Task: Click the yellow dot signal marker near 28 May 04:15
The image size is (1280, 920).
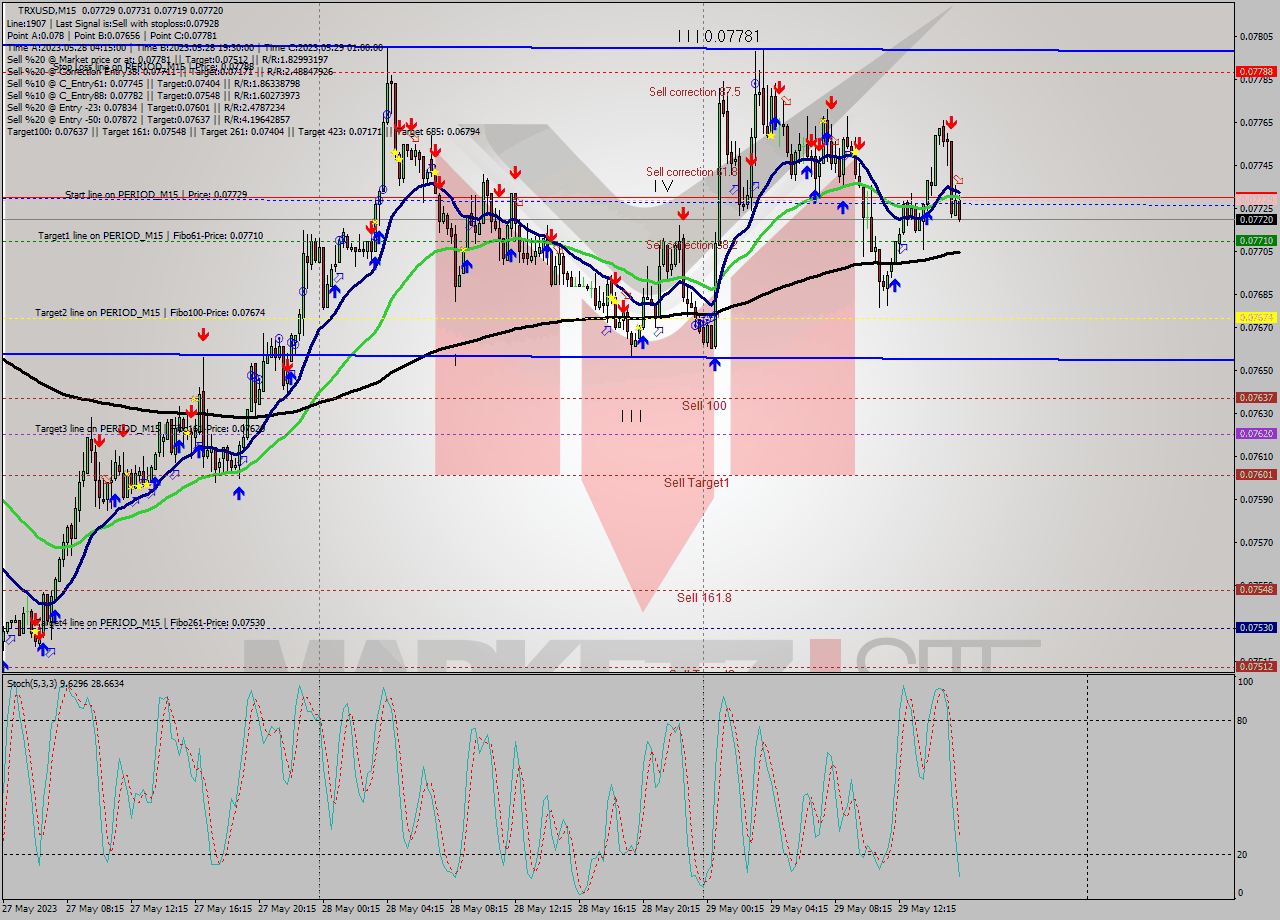Action: point(394,153)
